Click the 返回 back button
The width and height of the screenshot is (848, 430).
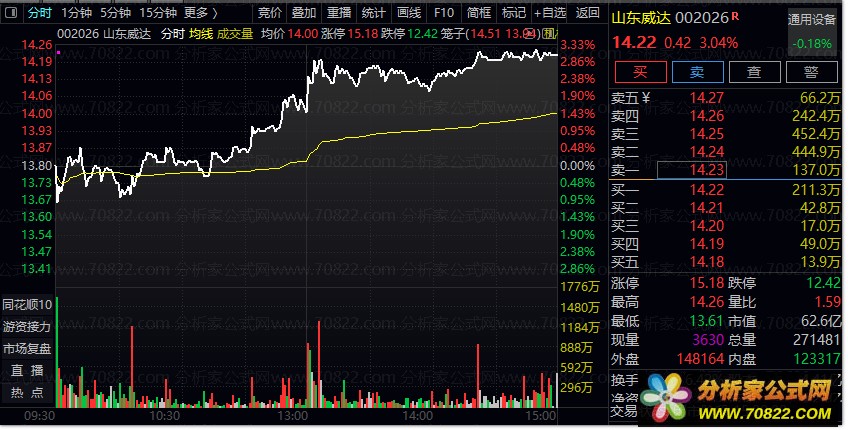(587, 12)
